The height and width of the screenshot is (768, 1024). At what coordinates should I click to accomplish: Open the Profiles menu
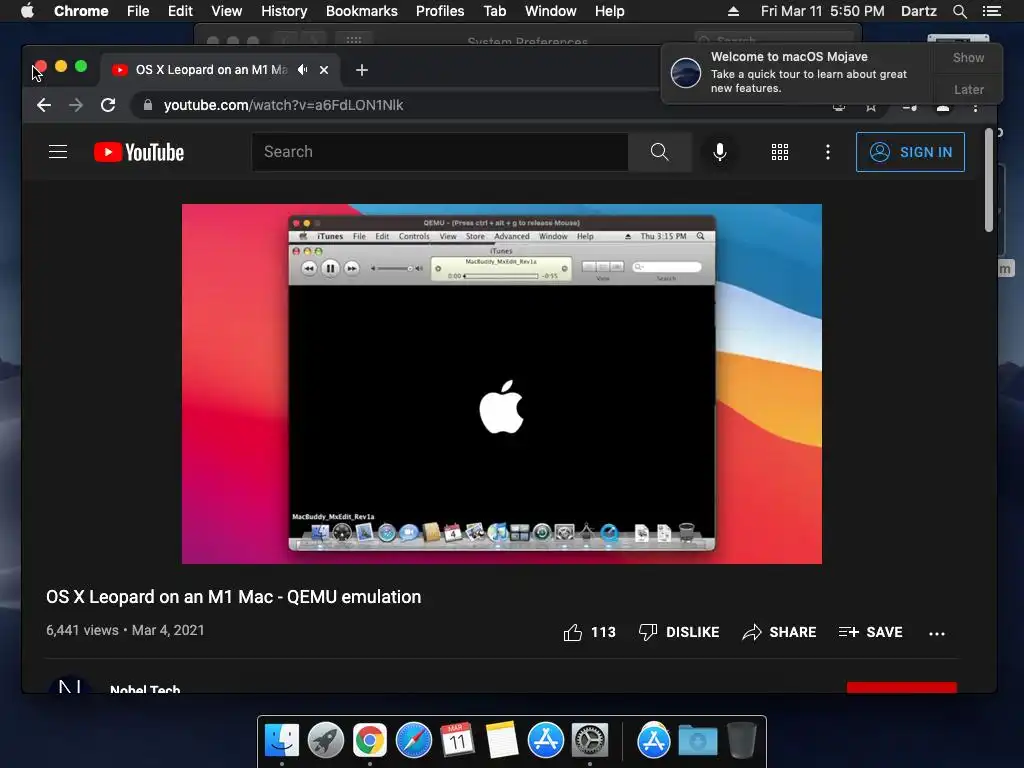pyautogui.click(x=440, y=11)
